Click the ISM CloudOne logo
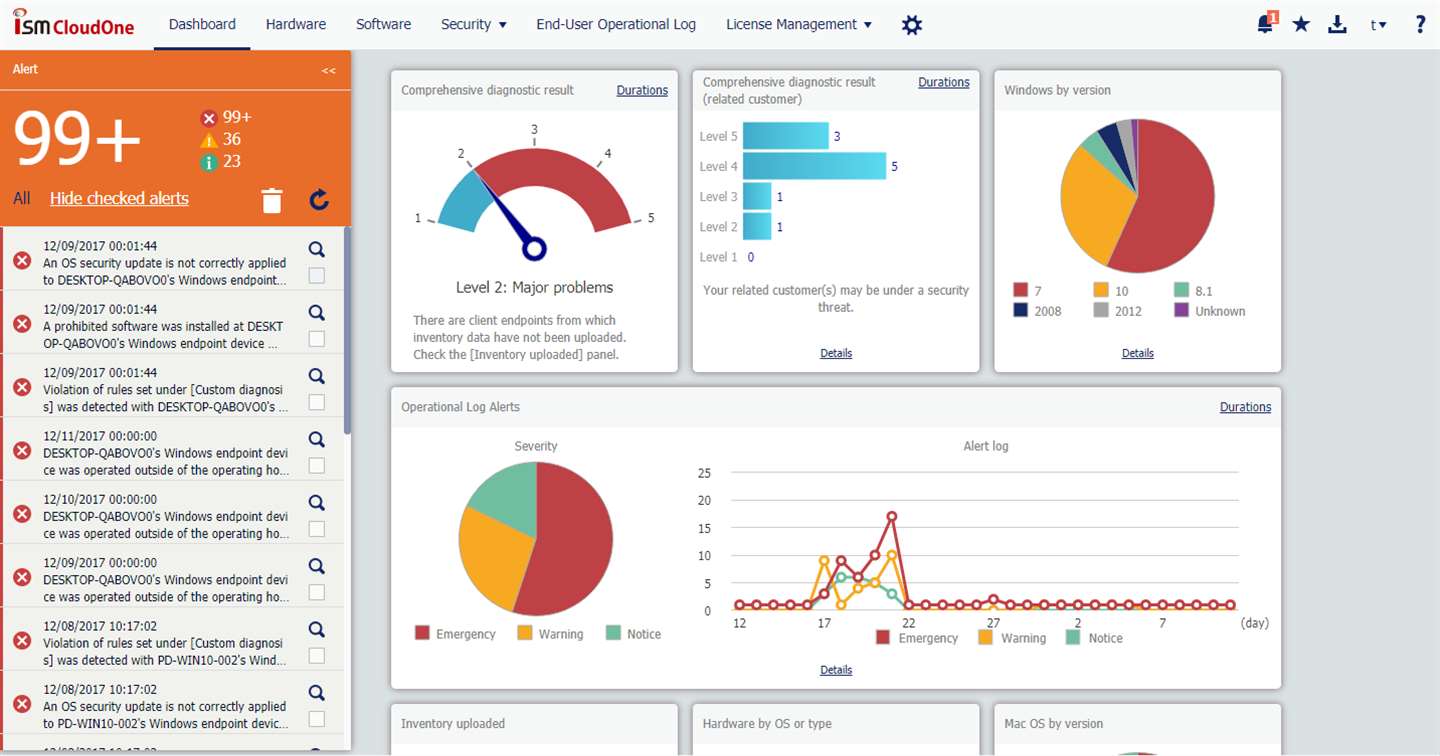 click(x=73, y=24)
